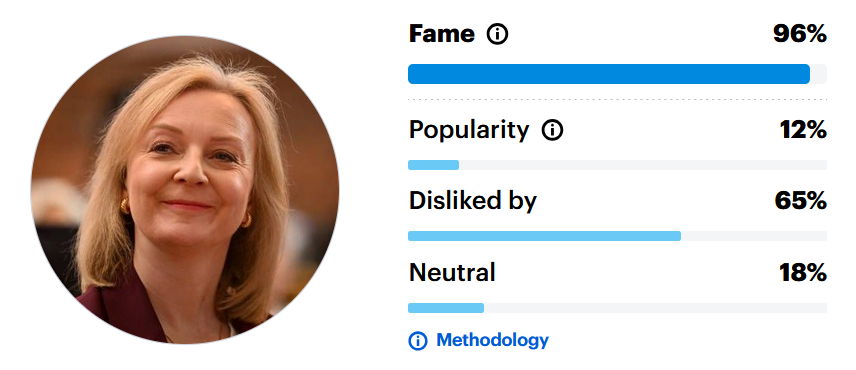Click the Neutral label
Screen dimensions: 856x370
(452, 272)
